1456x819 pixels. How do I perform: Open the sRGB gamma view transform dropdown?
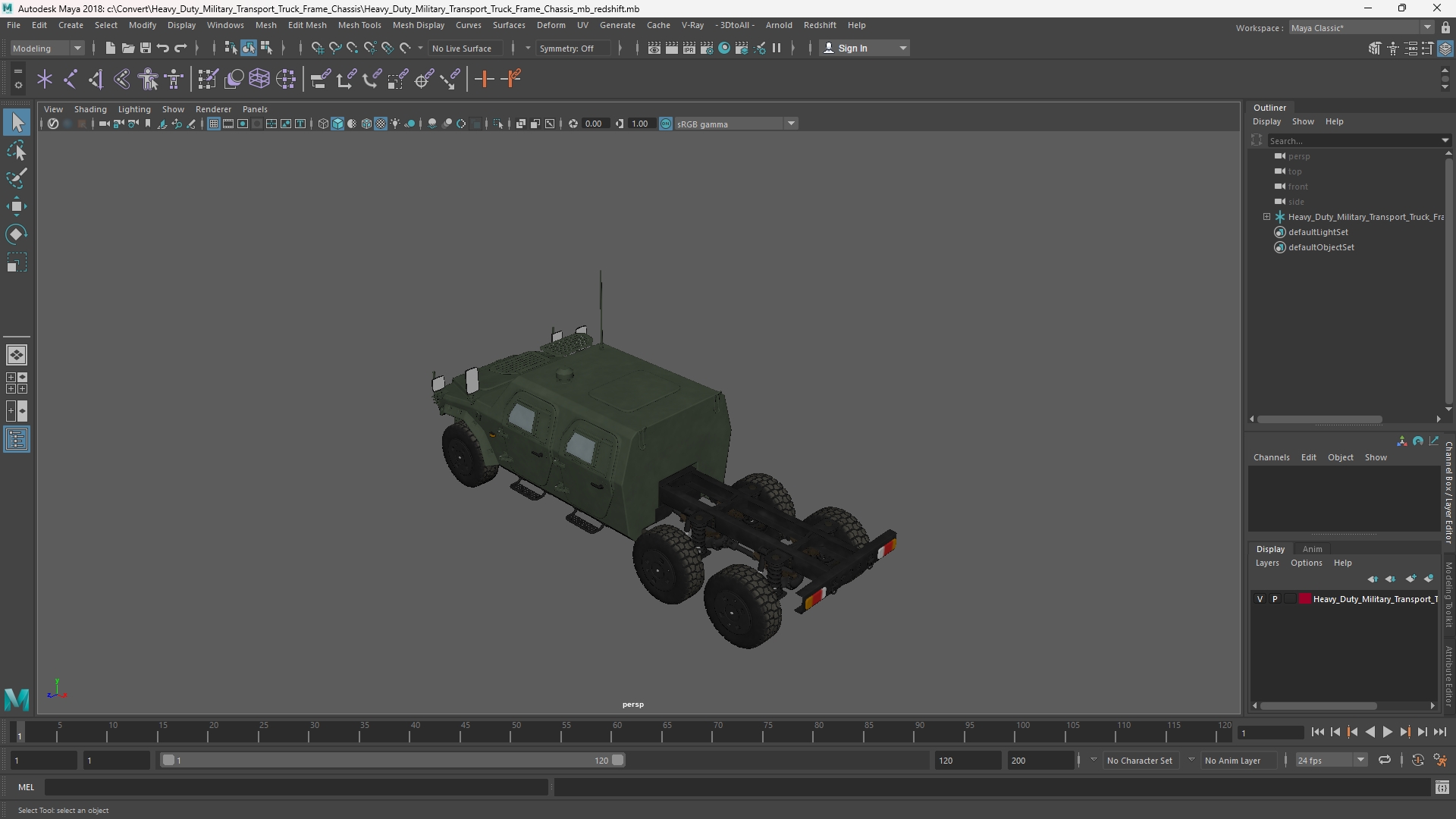pyautogui.click(x=736, y=124)
